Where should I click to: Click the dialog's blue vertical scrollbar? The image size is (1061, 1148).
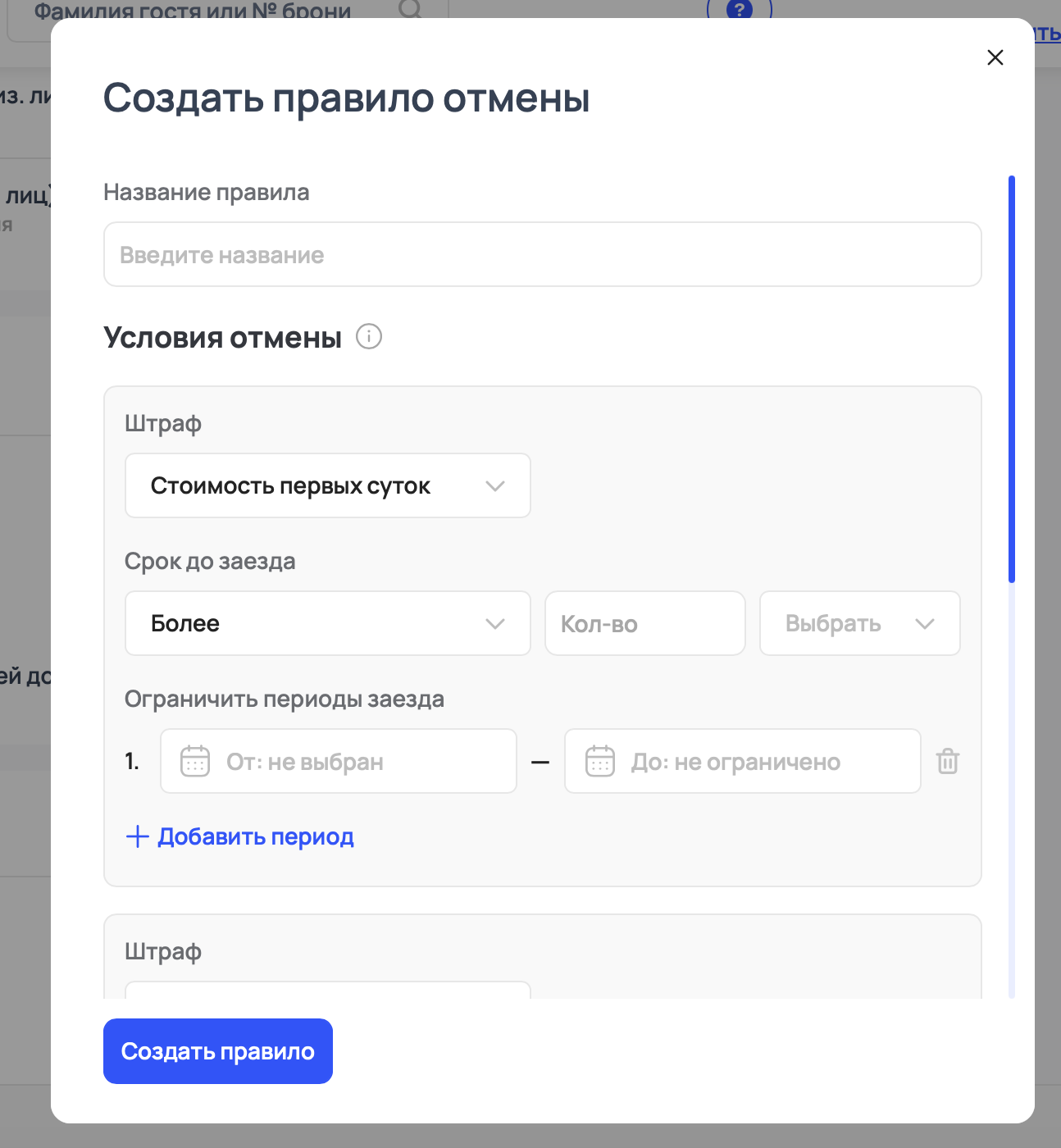1011,377
